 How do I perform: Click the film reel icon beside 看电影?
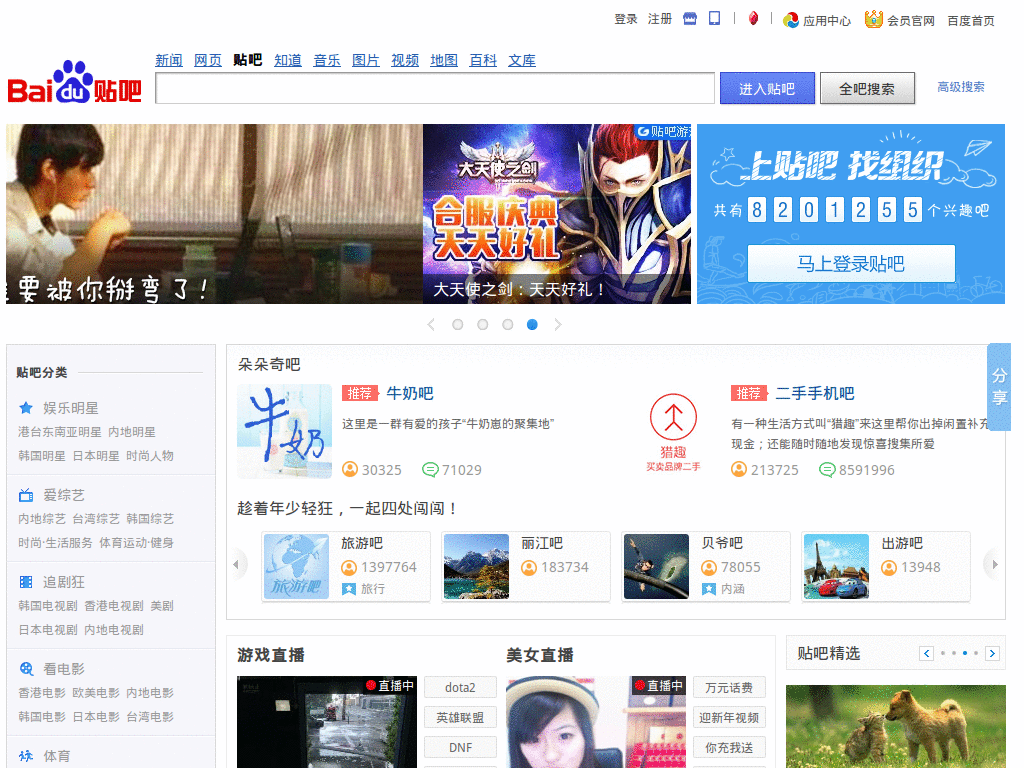click(x=26, y=669)
